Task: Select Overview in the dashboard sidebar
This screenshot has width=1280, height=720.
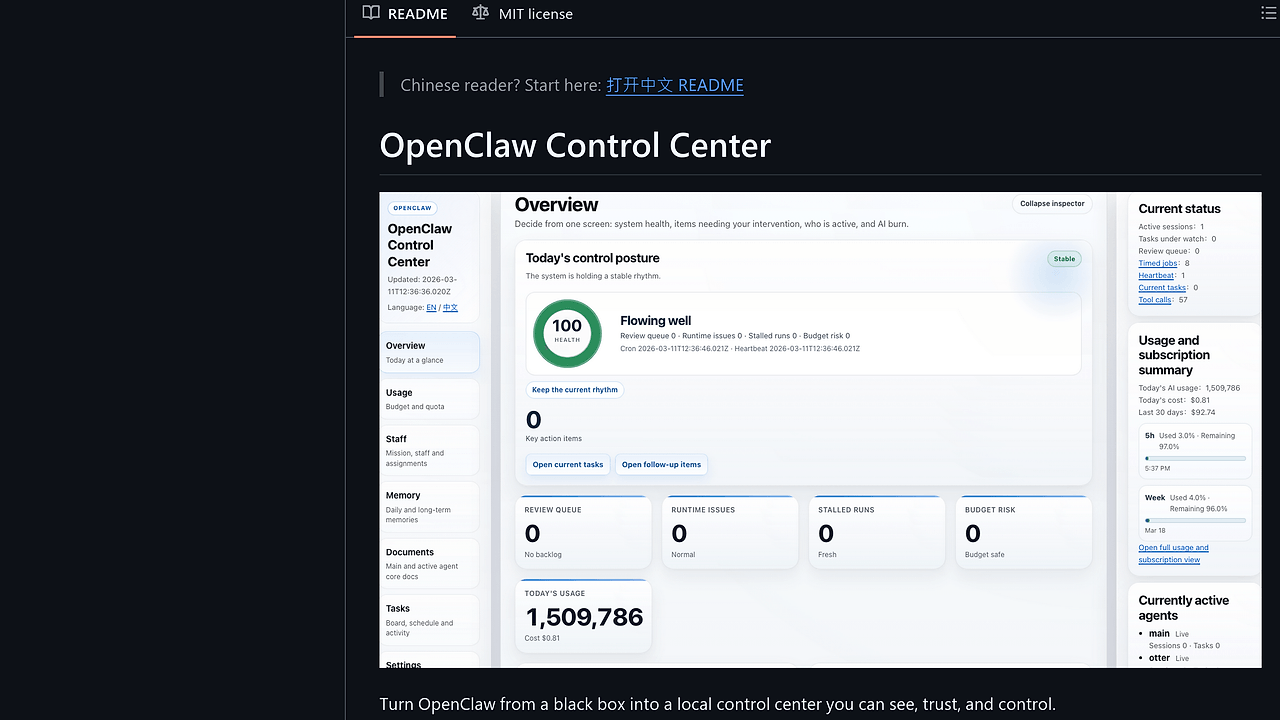Action: click(430, 352)
